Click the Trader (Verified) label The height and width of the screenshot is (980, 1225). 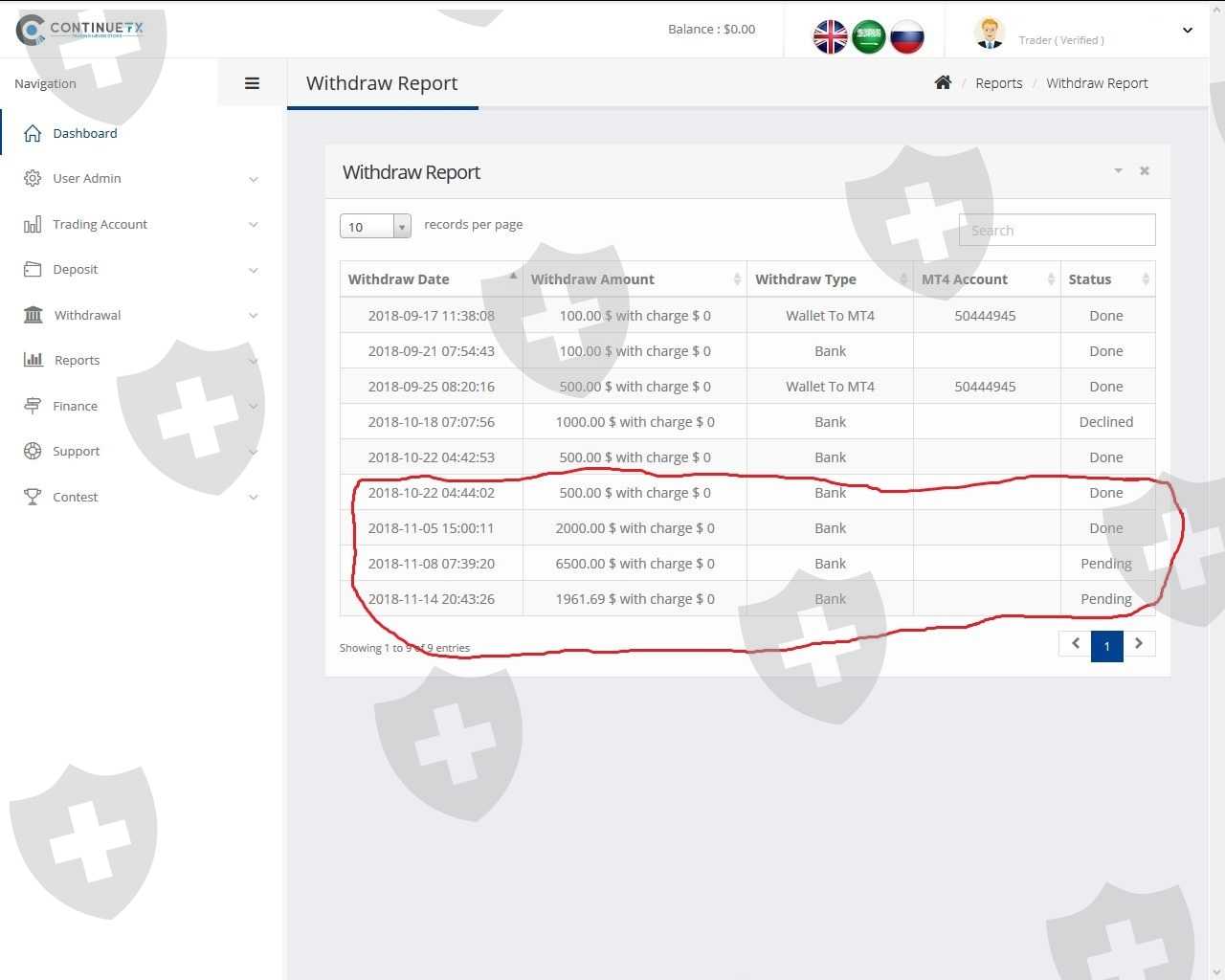point(1061,40)
